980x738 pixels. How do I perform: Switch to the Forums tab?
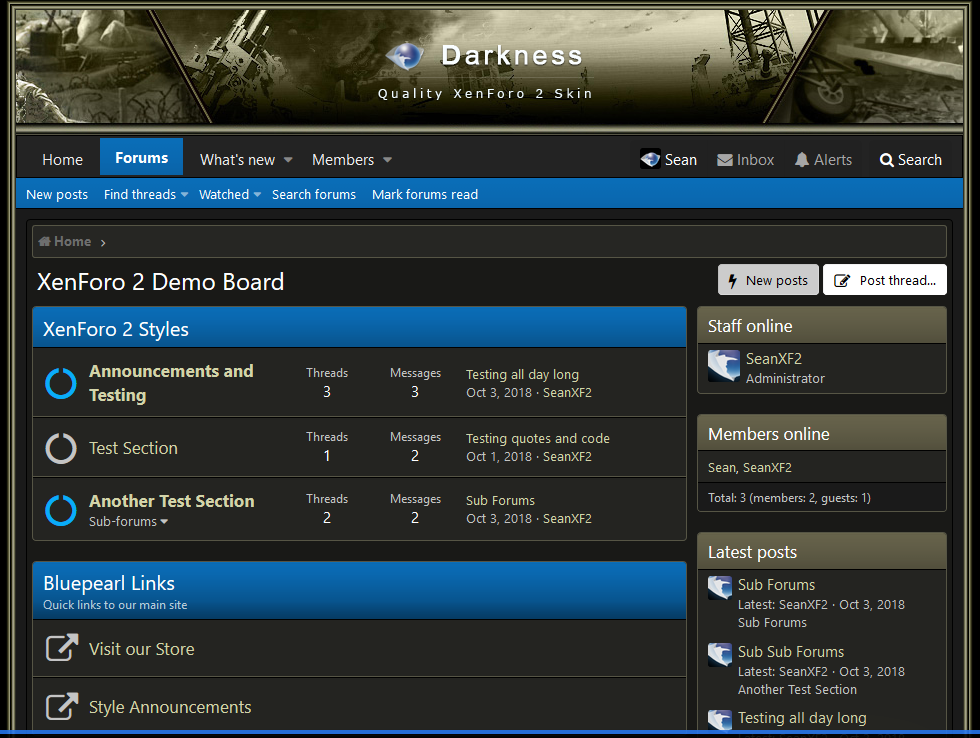coord(141,158)
